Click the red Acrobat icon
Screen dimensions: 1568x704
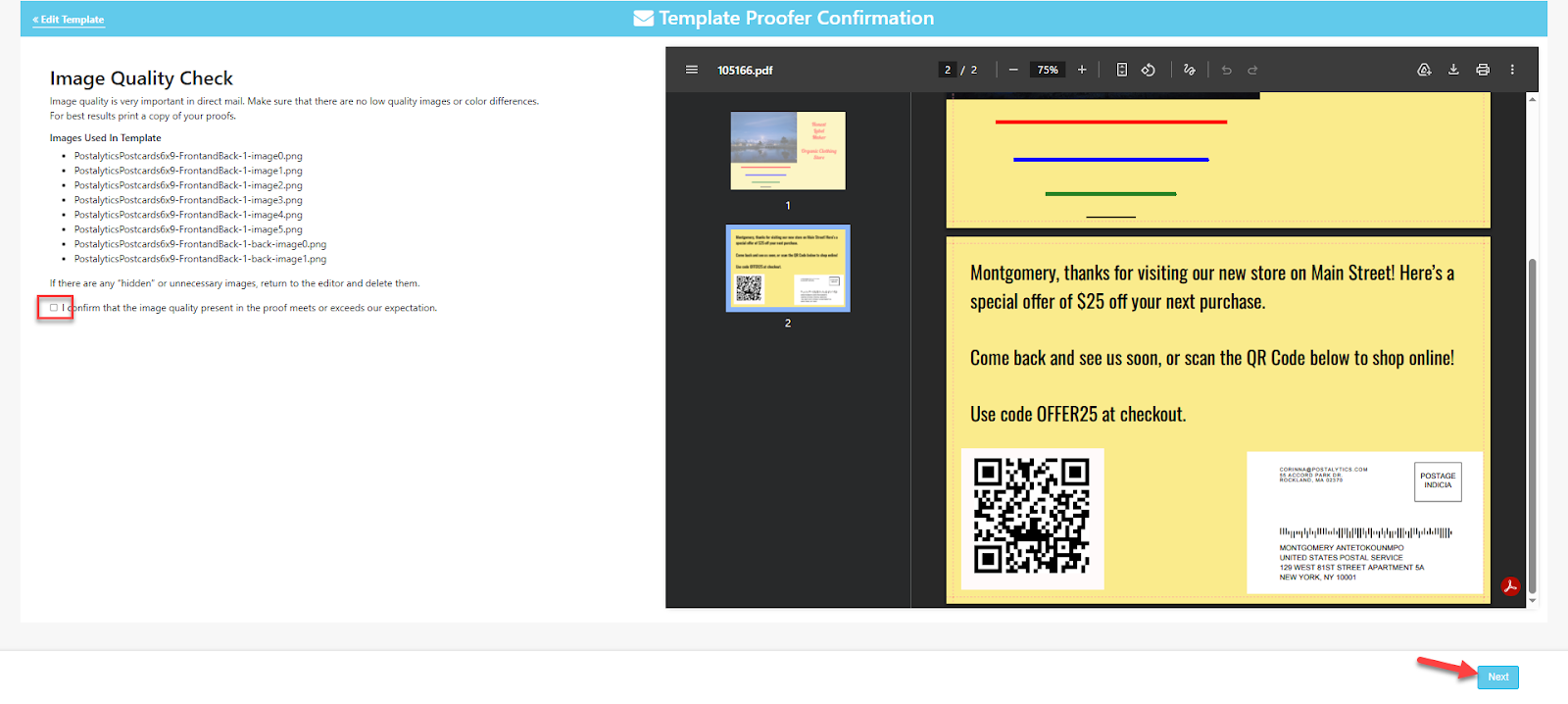click(1510, 586)
